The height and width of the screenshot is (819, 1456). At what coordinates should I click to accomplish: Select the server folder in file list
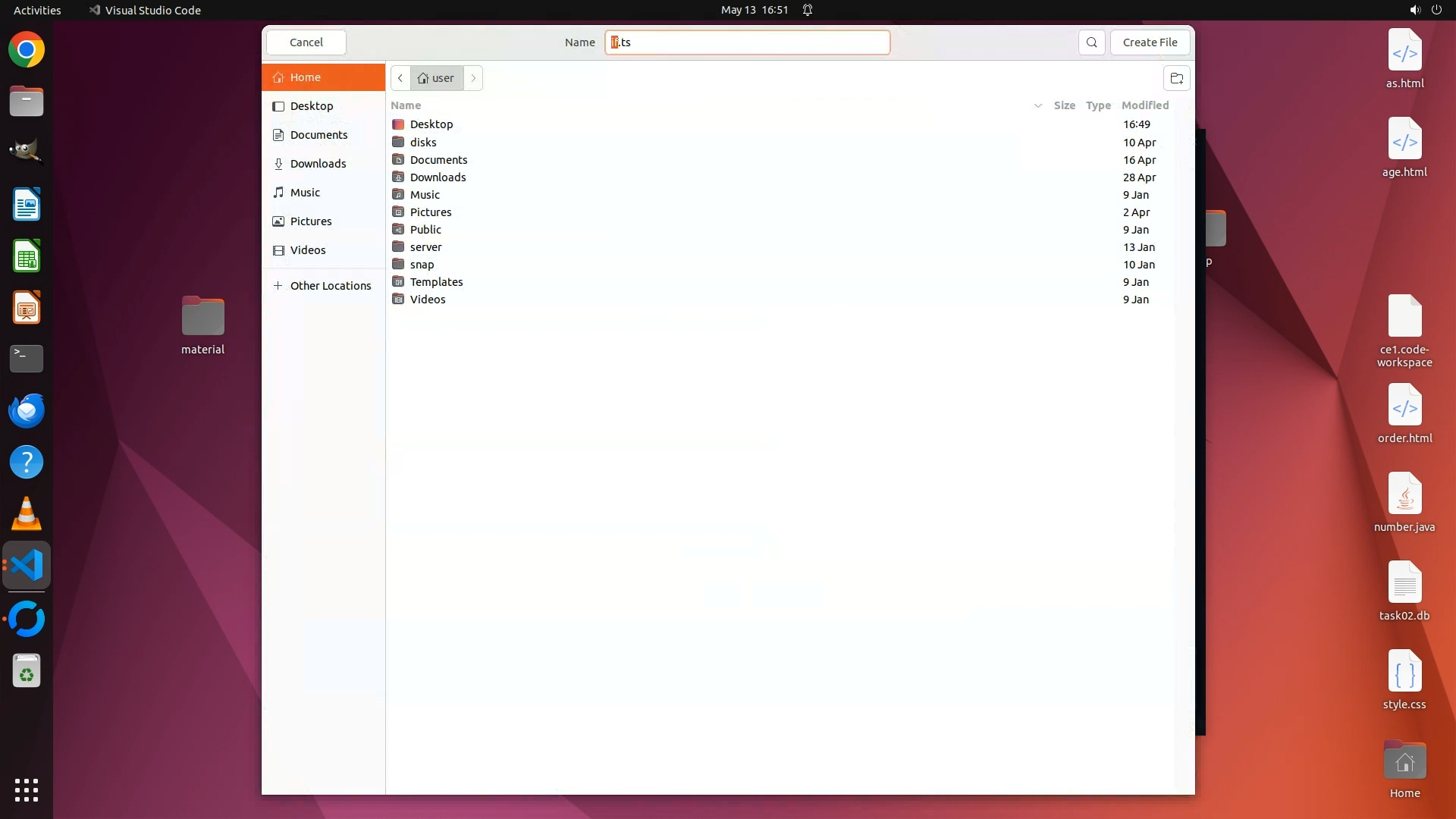(425, 247)
